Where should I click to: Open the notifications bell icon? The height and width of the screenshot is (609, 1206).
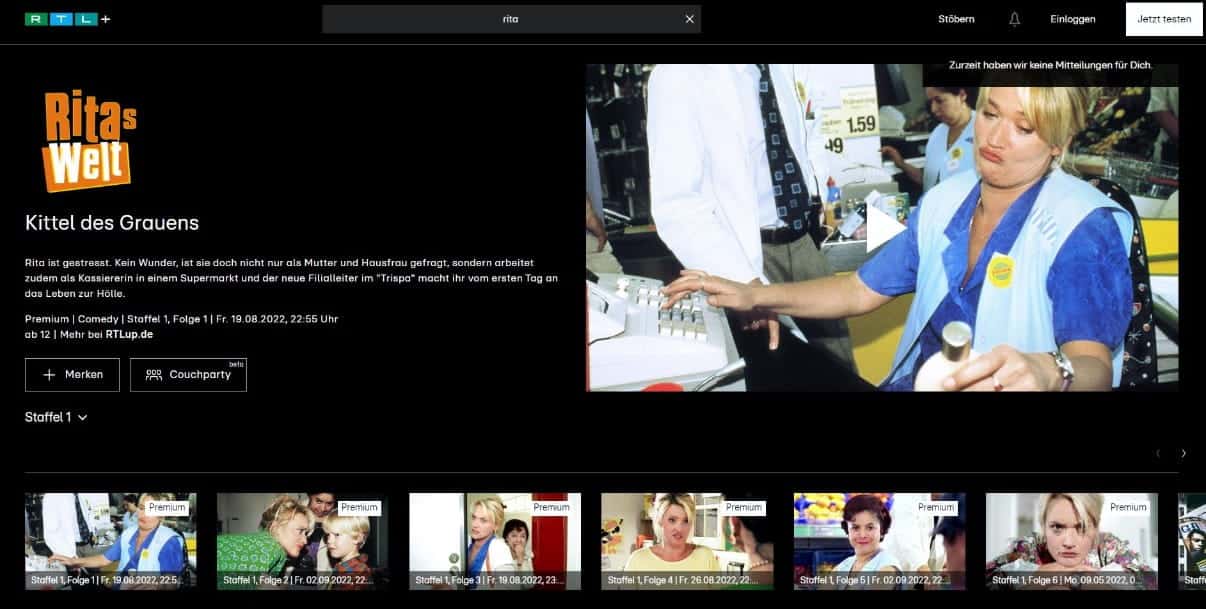(x=1014, y=19)
